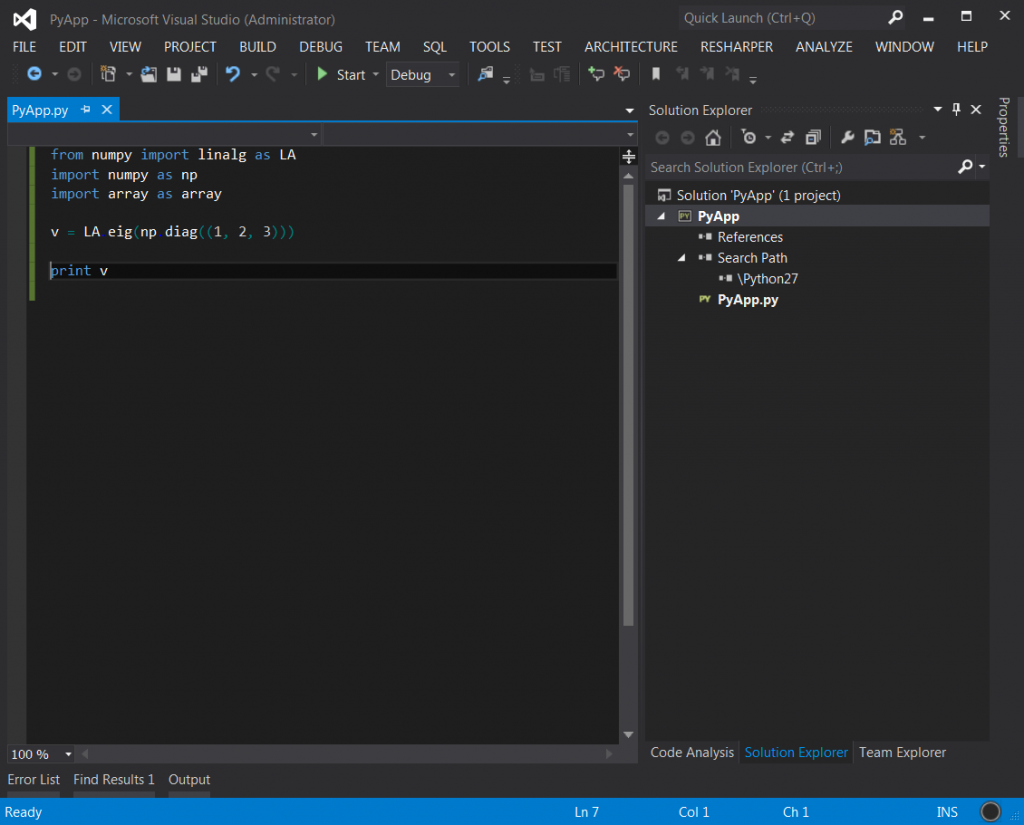The width and height of the screenshot is (1024, 825).
Task: Select PyApp.py in Solution Explorer
Action: 748,300
